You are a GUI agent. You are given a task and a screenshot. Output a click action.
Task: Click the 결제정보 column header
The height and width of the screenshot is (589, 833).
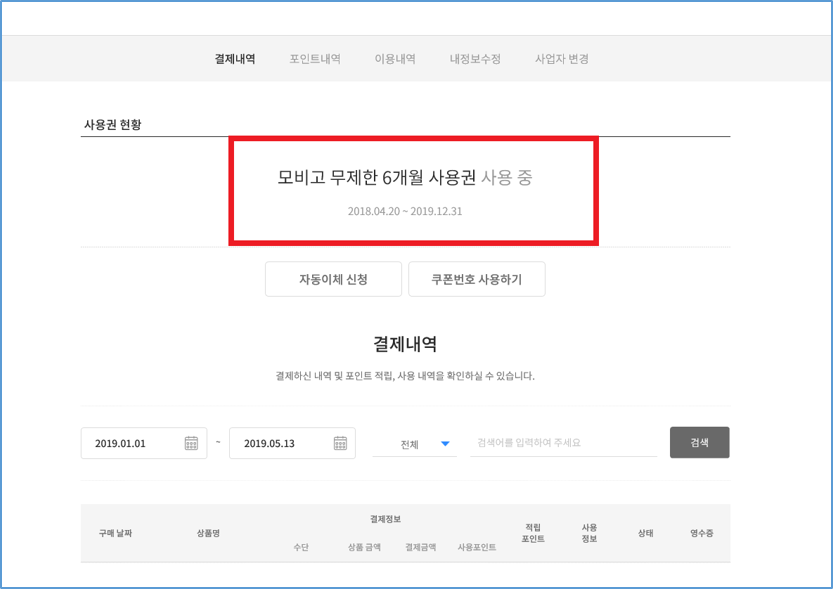(386, 519)
